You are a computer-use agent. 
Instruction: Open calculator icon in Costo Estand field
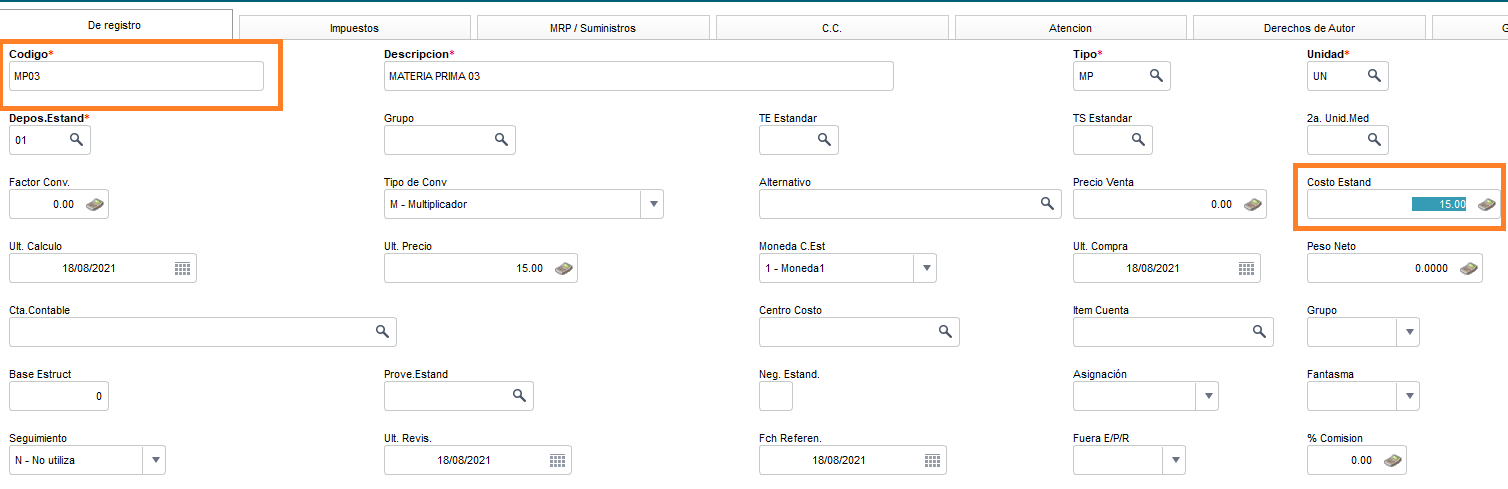[1486, 204]
